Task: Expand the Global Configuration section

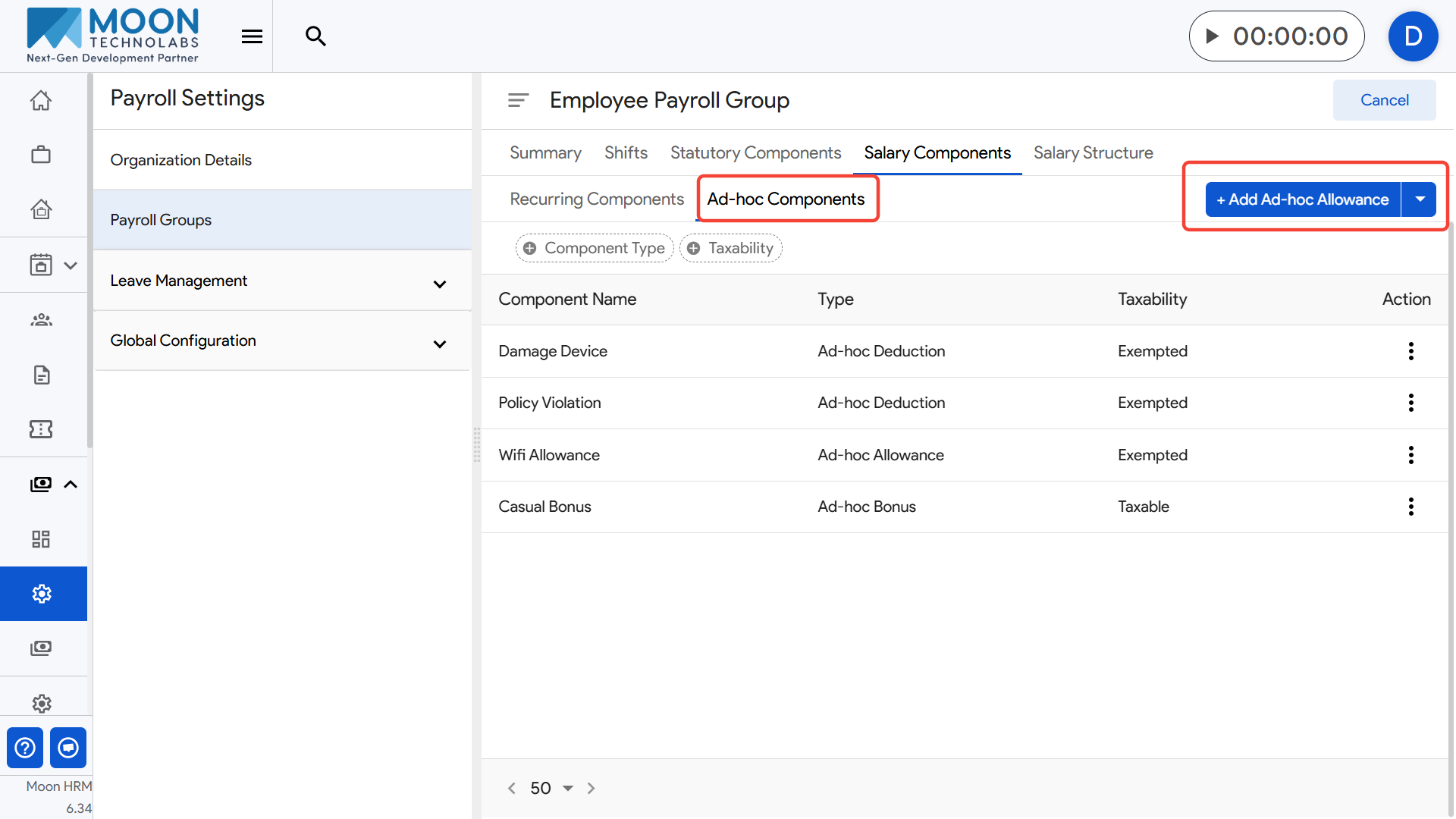Action: pyautogui.click(x=439, y=344)
